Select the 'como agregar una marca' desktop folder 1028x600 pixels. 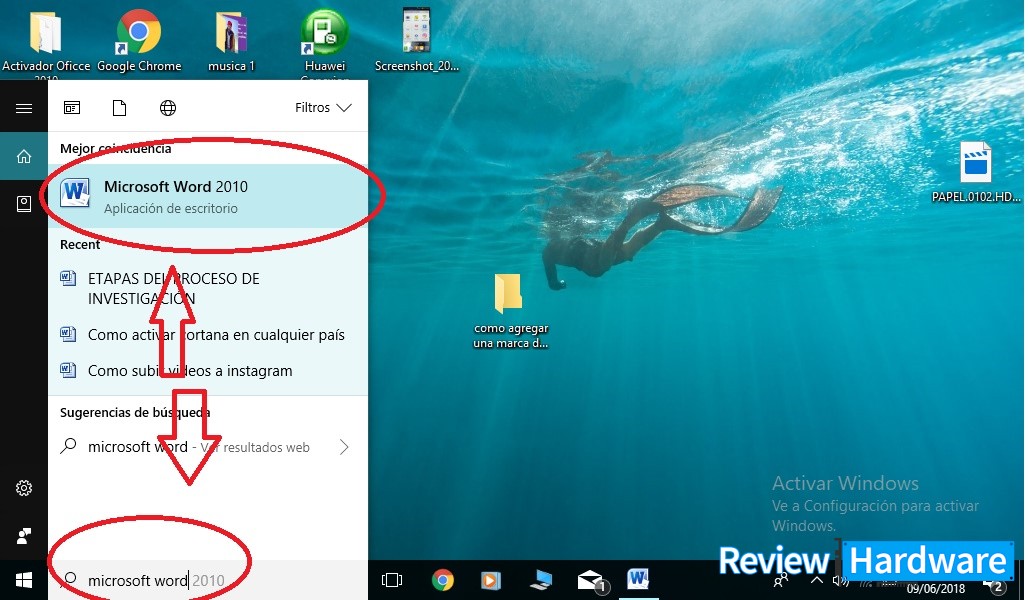click(510, 311)
